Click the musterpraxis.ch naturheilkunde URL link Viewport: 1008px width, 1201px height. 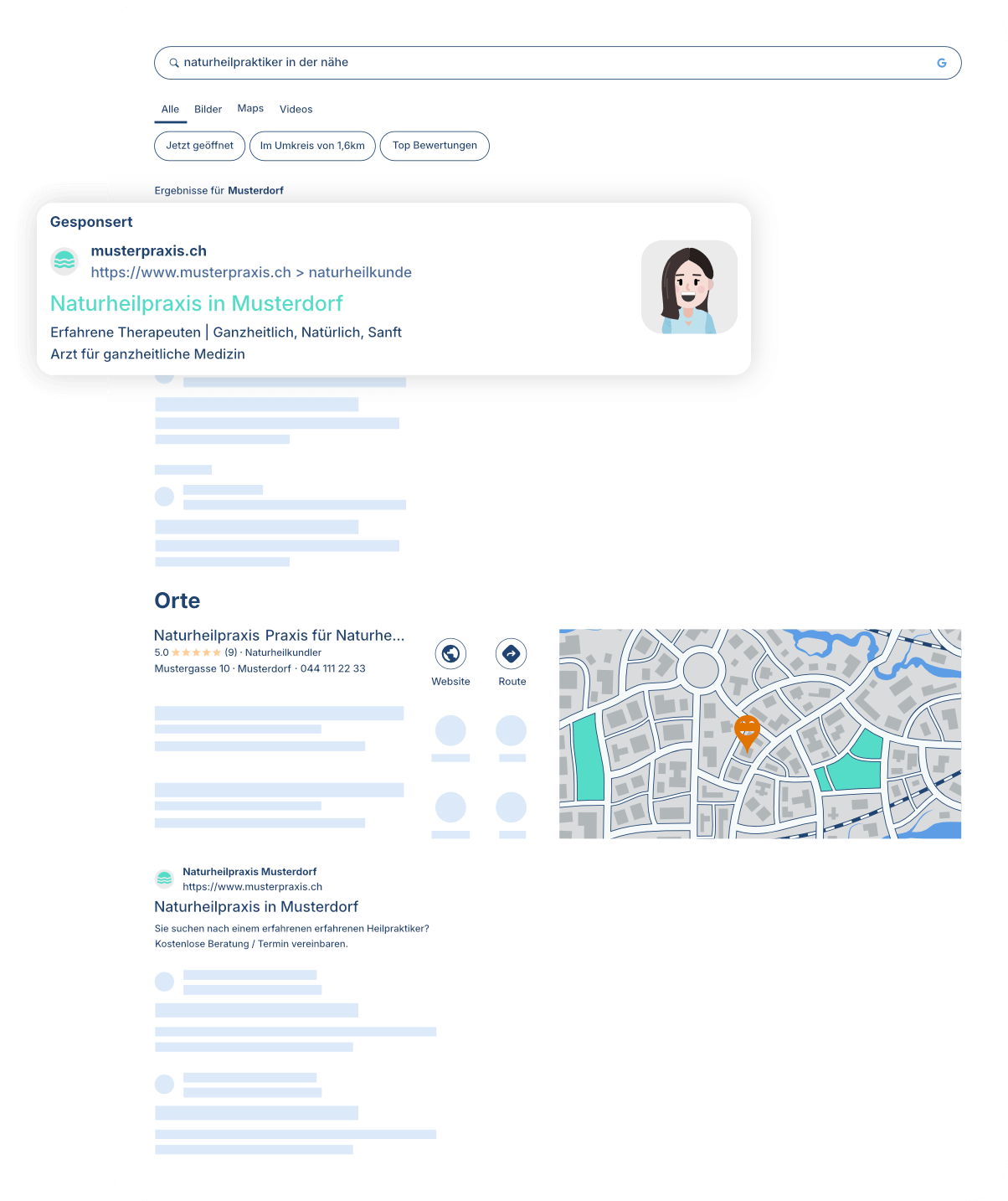[251, 272]
